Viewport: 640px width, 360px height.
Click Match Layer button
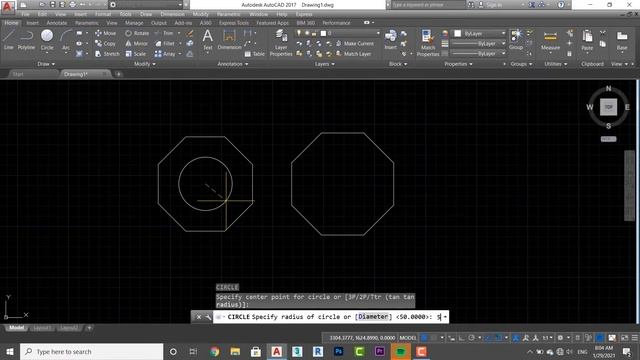click(x=353, y=54)
